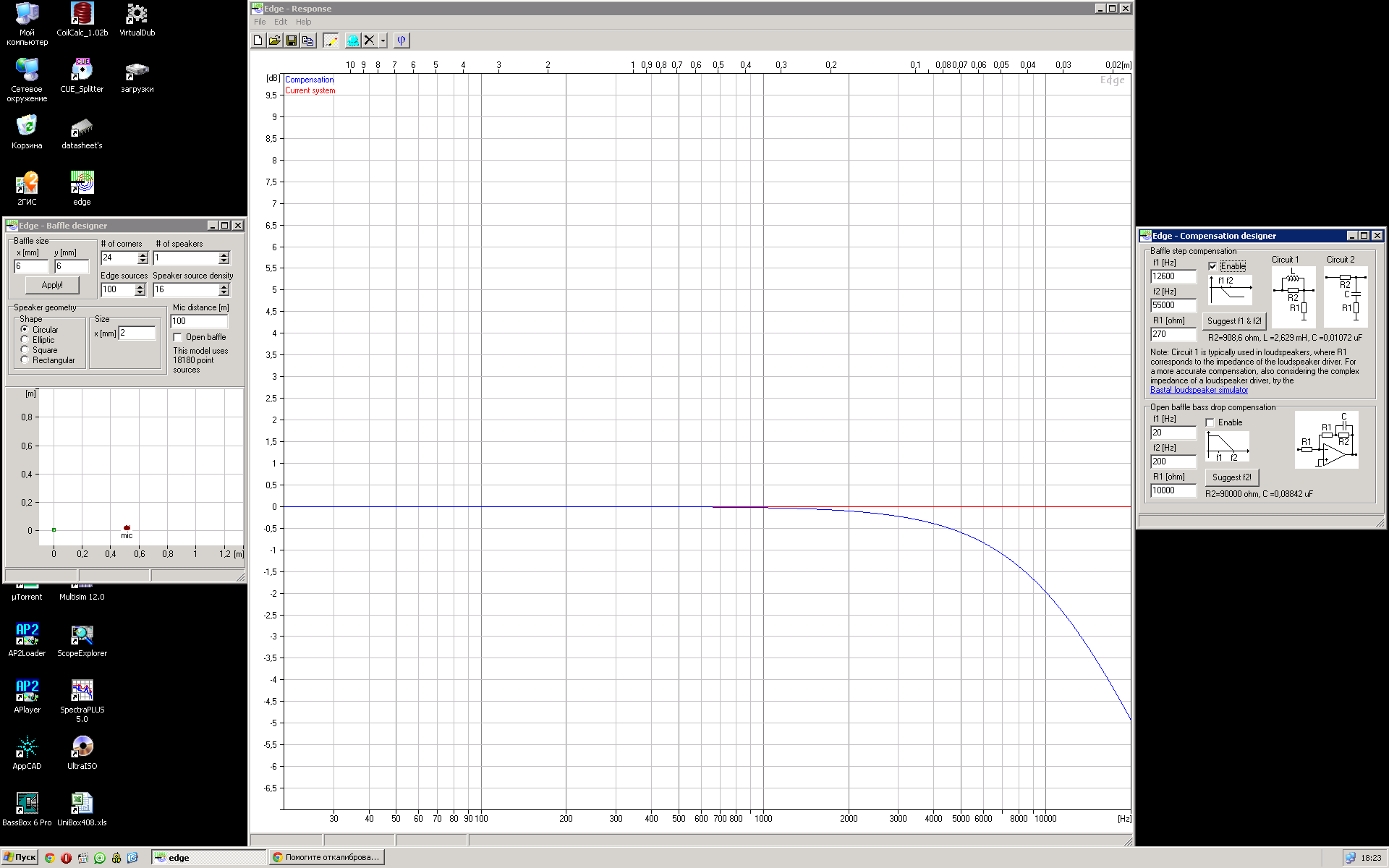The height and width of the screenshot is (868, 1389).
Task: Click the Save floppy disk icon
Action: click(x=291, y=41)
